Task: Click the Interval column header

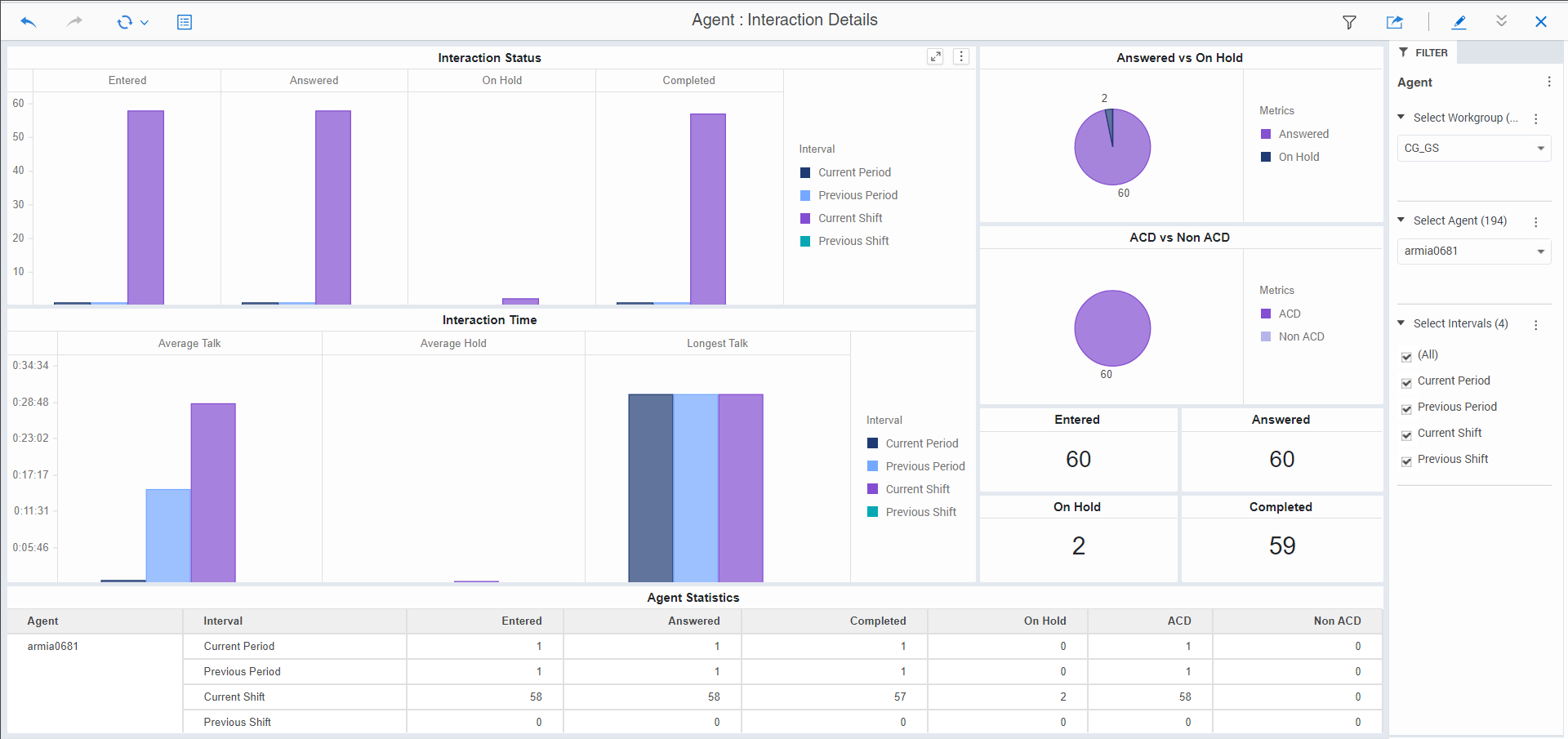Action: (x=223, y=621)
